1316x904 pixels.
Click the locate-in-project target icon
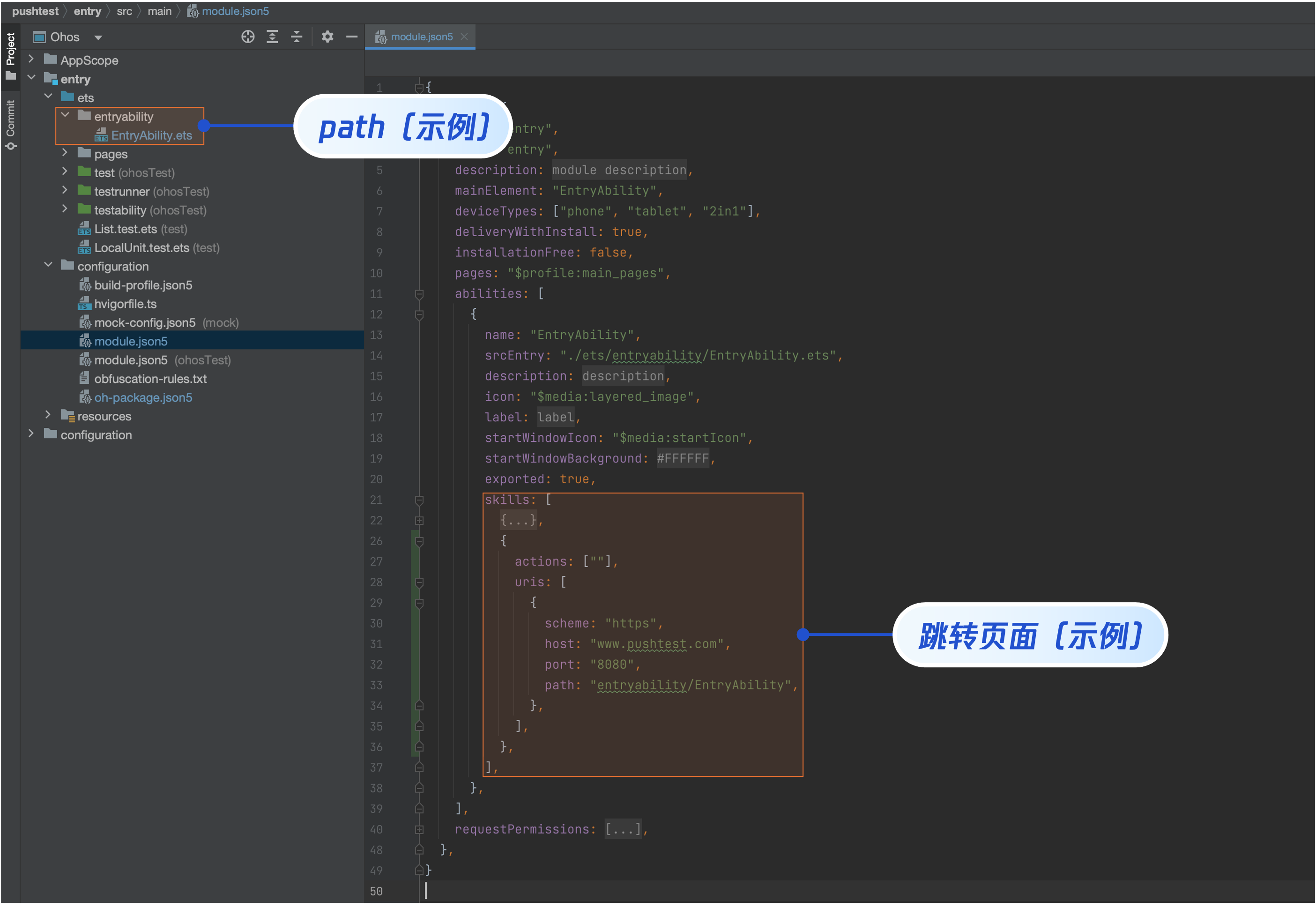click(x=247, y=37)
